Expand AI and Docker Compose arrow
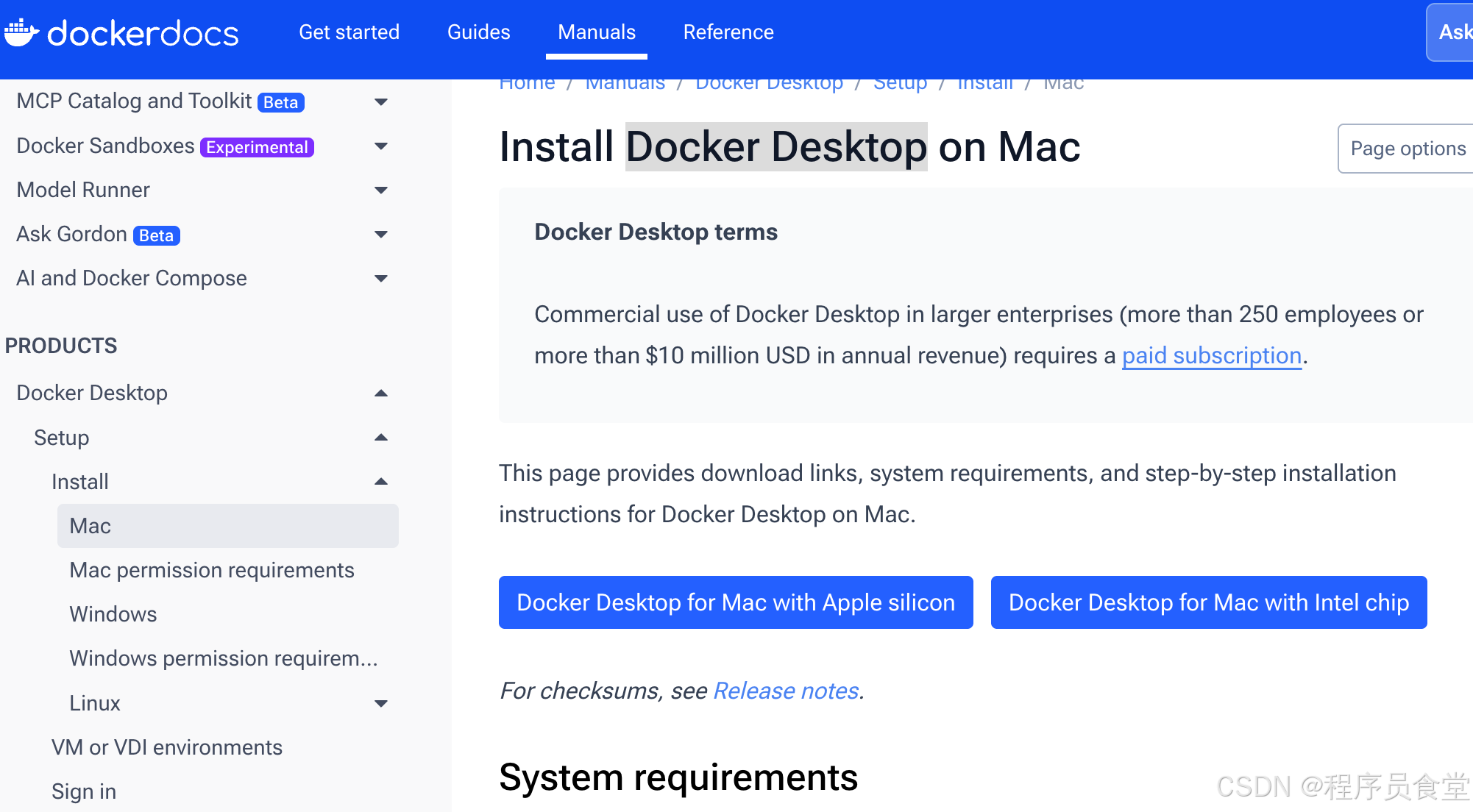Image resolution: width=1473 pixels, height=812 pixels. tap(380, 278)
